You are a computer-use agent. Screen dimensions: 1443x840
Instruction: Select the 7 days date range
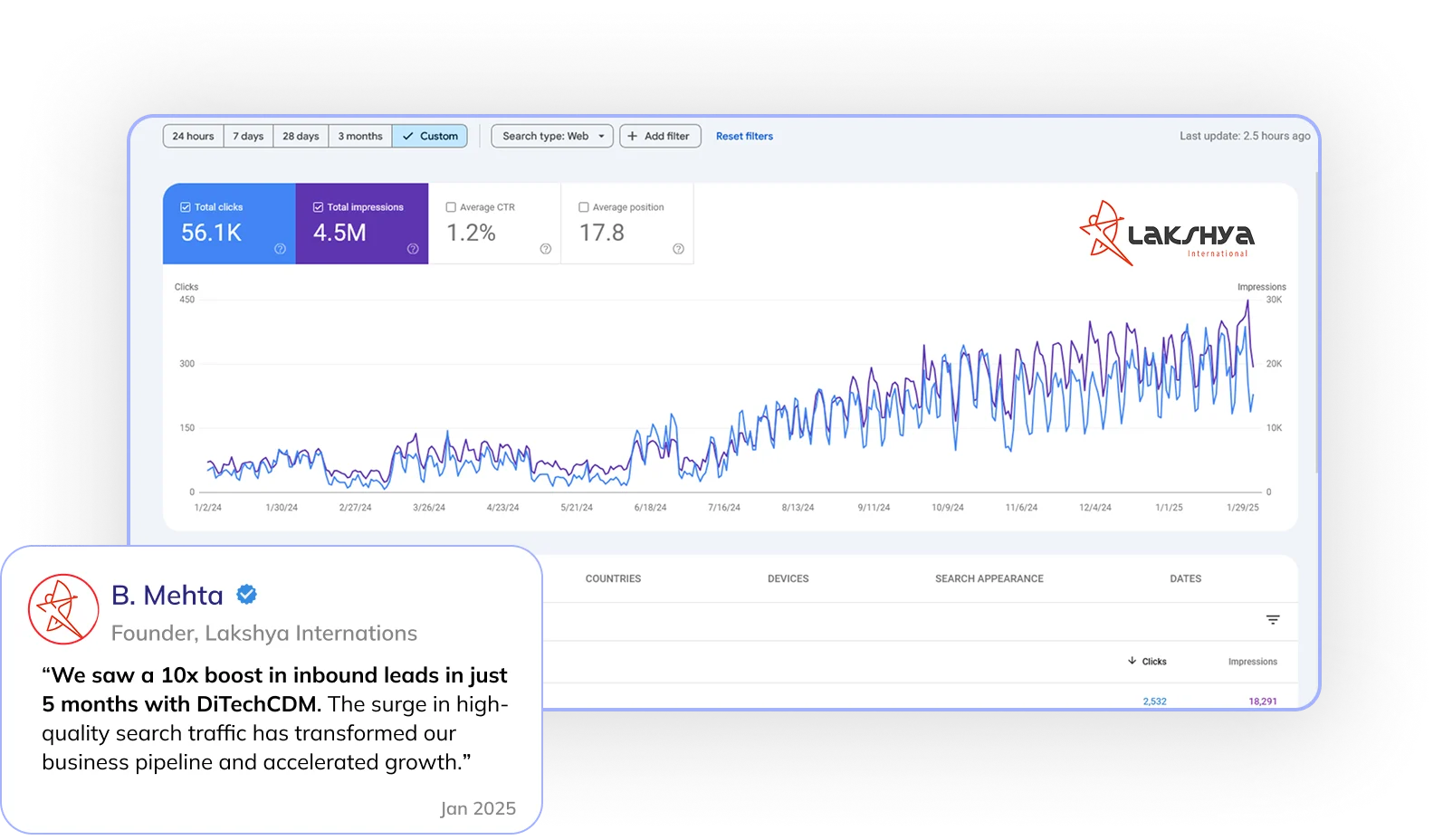click(248, 136)
